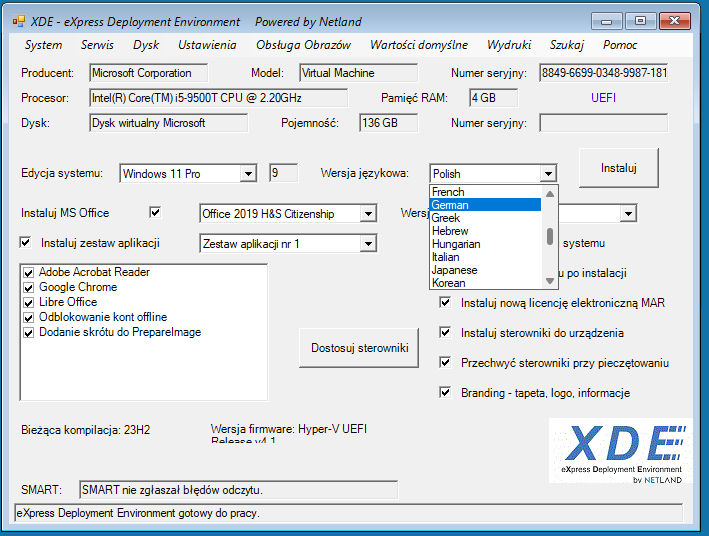The width and height of the screenshot is (709, 536).
Task: Uncheck Adobe Acrobat Reader in list
Action: 30,273
